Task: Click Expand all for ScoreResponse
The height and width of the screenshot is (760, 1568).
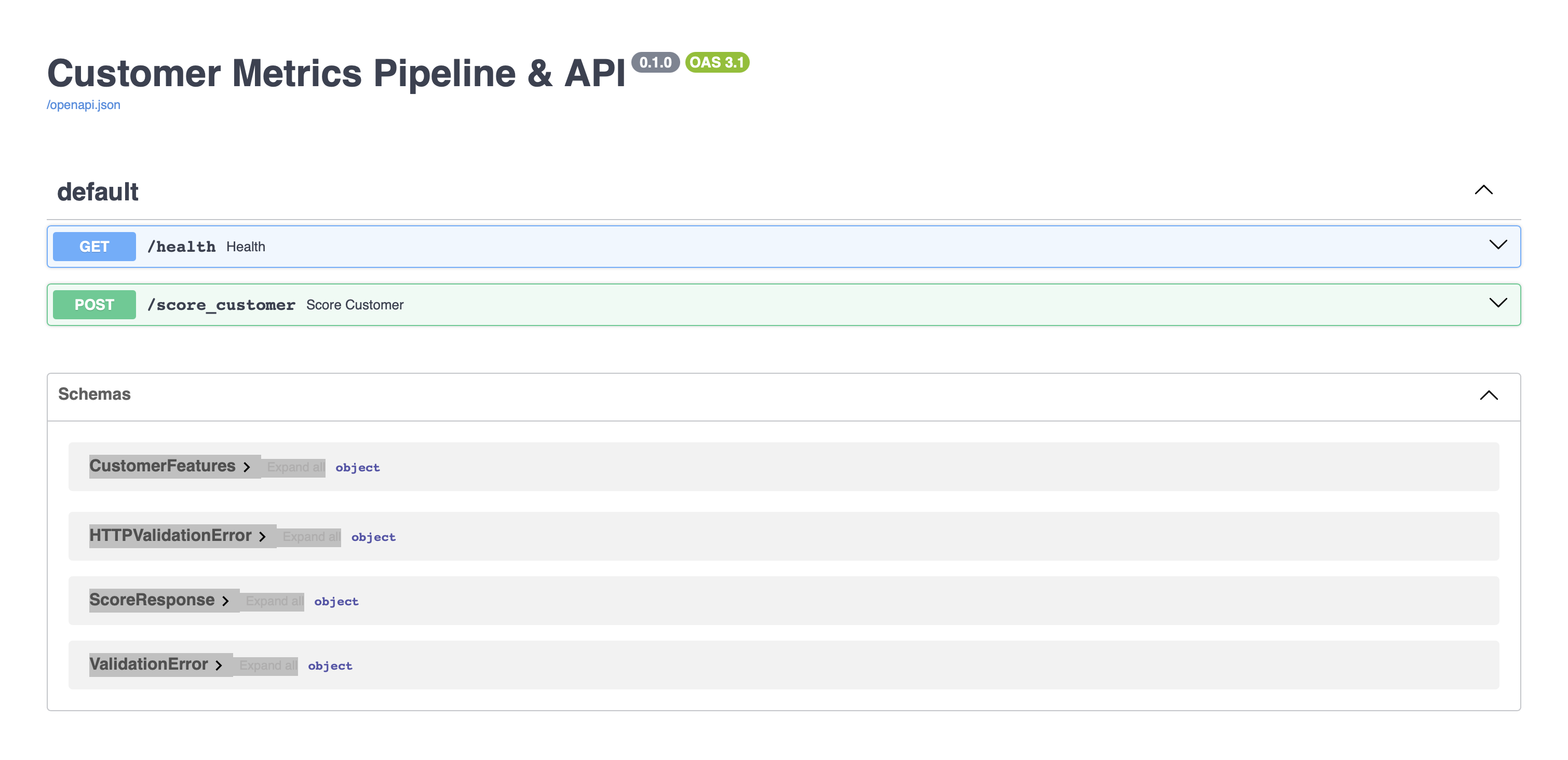Action: 273,601
